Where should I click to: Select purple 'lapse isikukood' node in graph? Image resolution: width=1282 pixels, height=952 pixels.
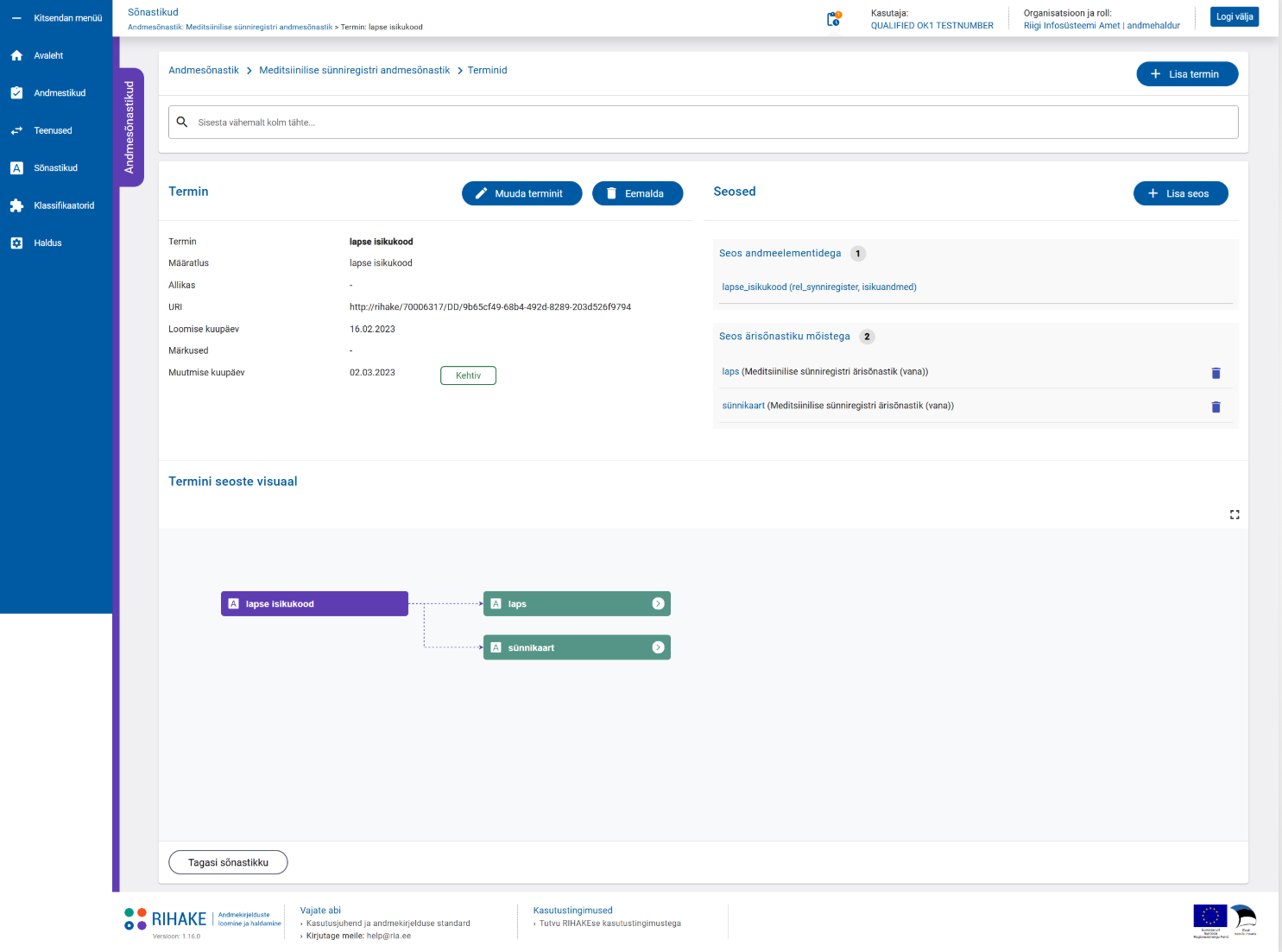[314, 604]
